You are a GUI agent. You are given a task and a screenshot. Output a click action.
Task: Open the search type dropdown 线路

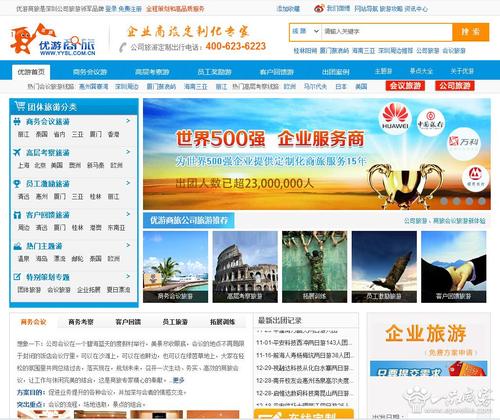click(305, 31)
